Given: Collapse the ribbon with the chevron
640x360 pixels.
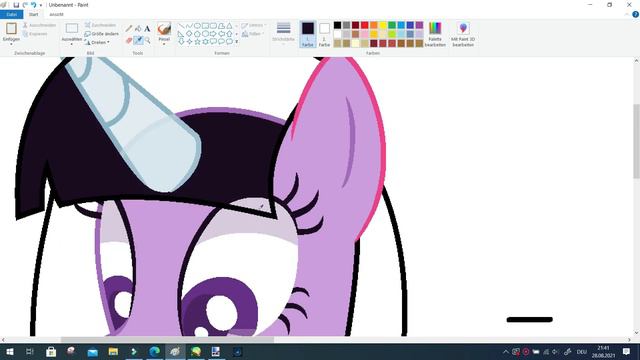Looking at the screenshot, I should tap(627, 14).
